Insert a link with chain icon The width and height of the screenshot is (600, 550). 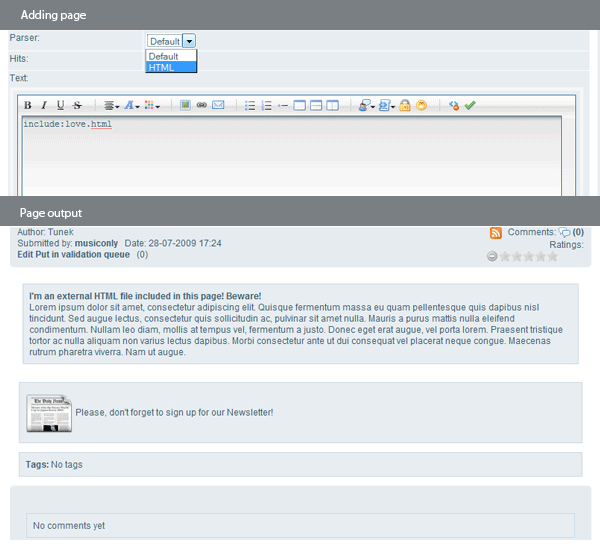(x=202, y=105)
